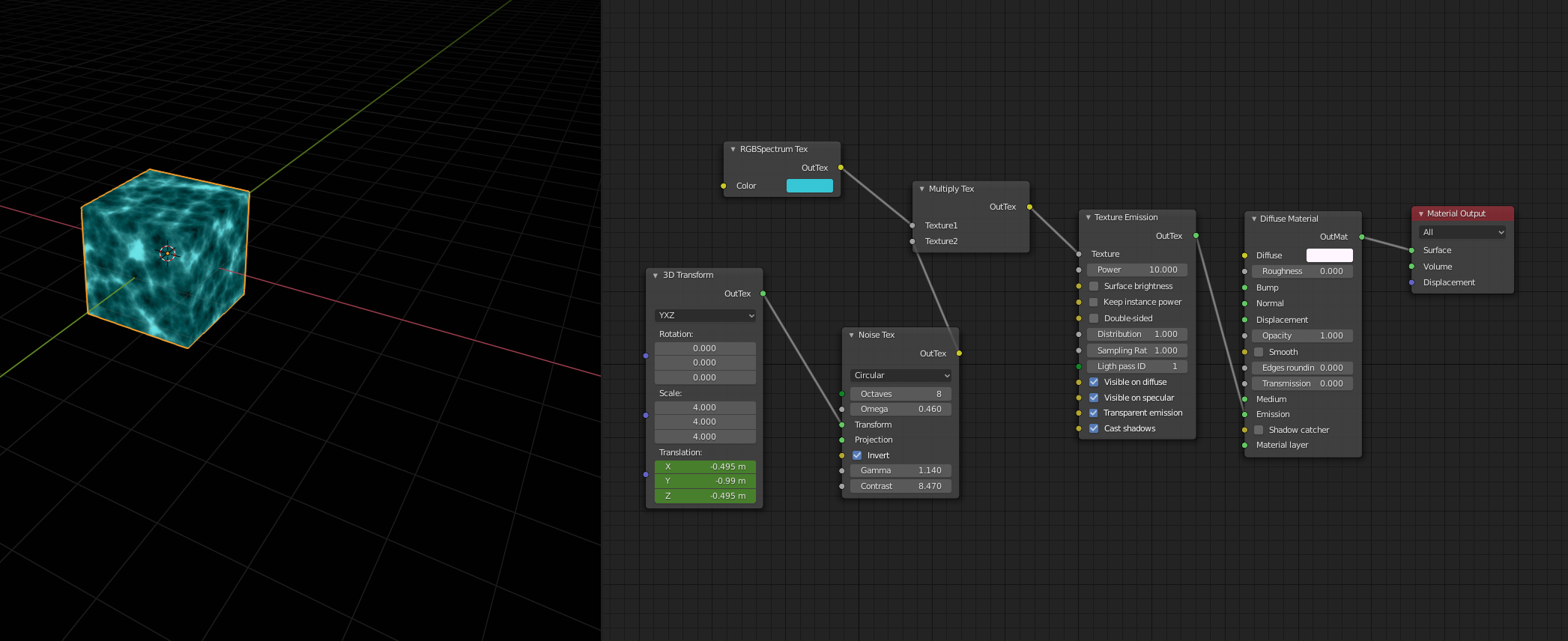Click OutTex output socket on Noise Tex

[959, 353]
